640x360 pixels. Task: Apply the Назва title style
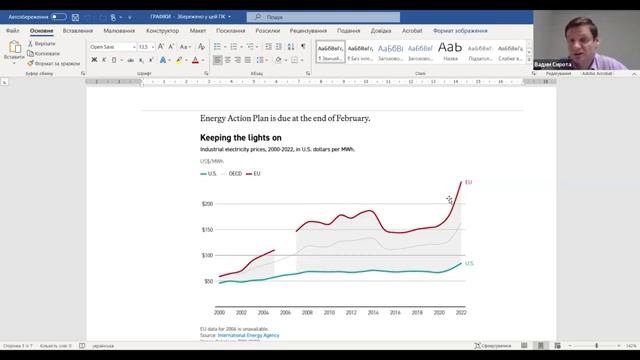click(450, 52)
